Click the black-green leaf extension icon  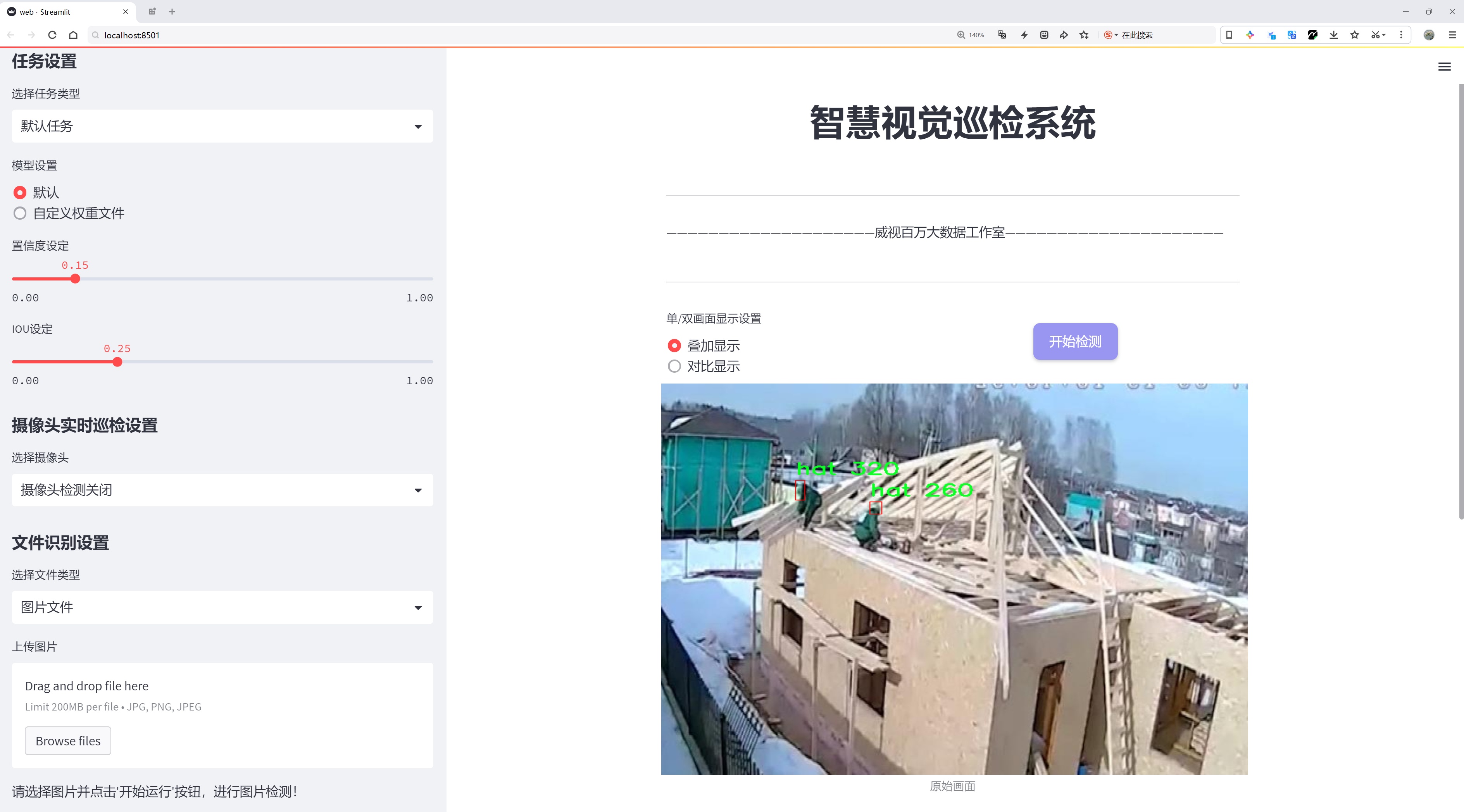tap(1313, 34)
